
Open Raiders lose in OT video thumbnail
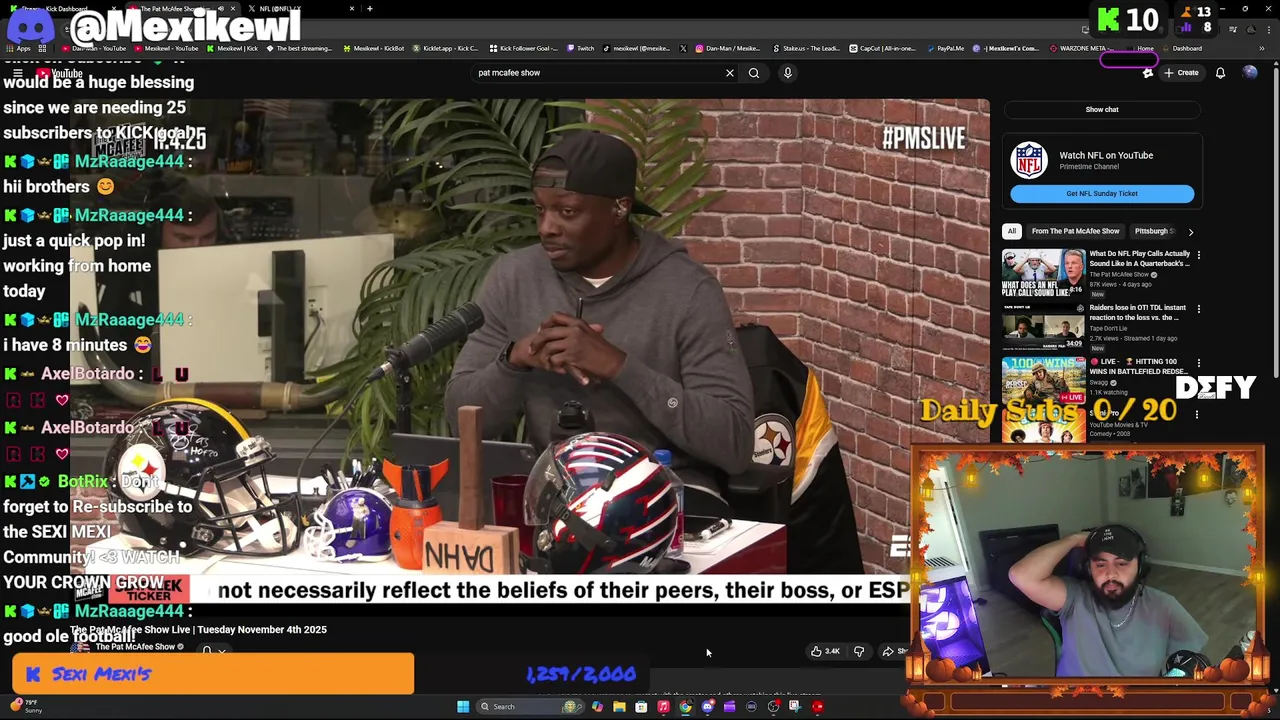click(x=1043, y=327)
